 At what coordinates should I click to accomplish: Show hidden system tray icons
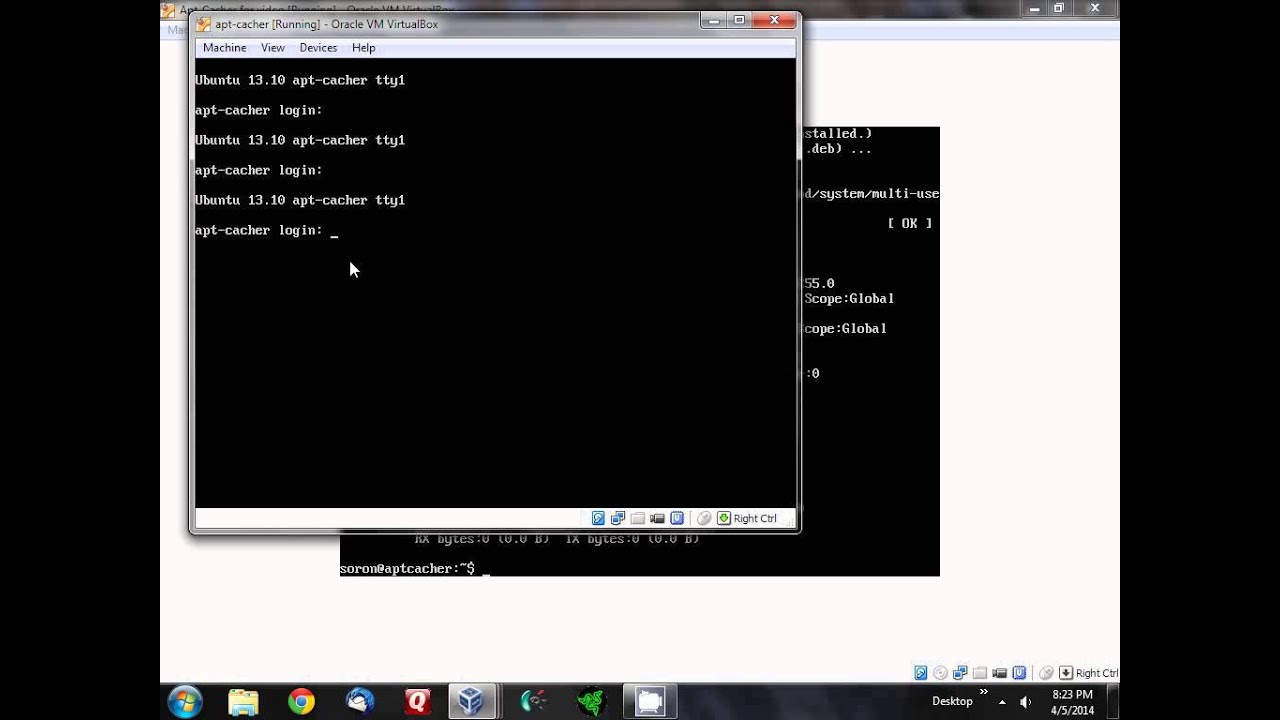(x=1002, y=702)
